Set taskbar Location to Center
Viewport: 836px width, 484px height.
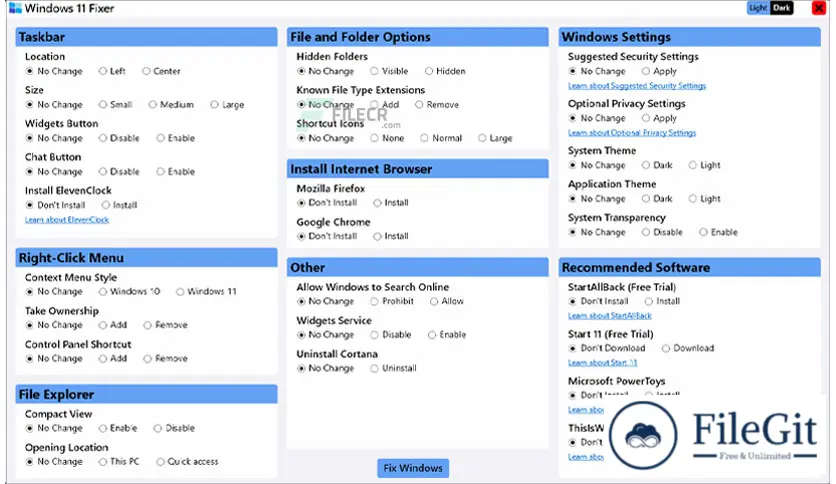[x=161, y=71]
